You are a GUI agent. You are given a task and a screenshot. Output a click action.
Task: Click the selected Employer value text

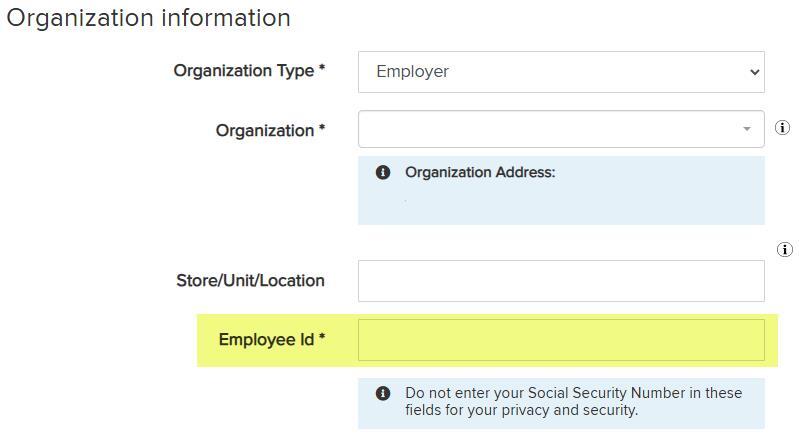[412, 72]
